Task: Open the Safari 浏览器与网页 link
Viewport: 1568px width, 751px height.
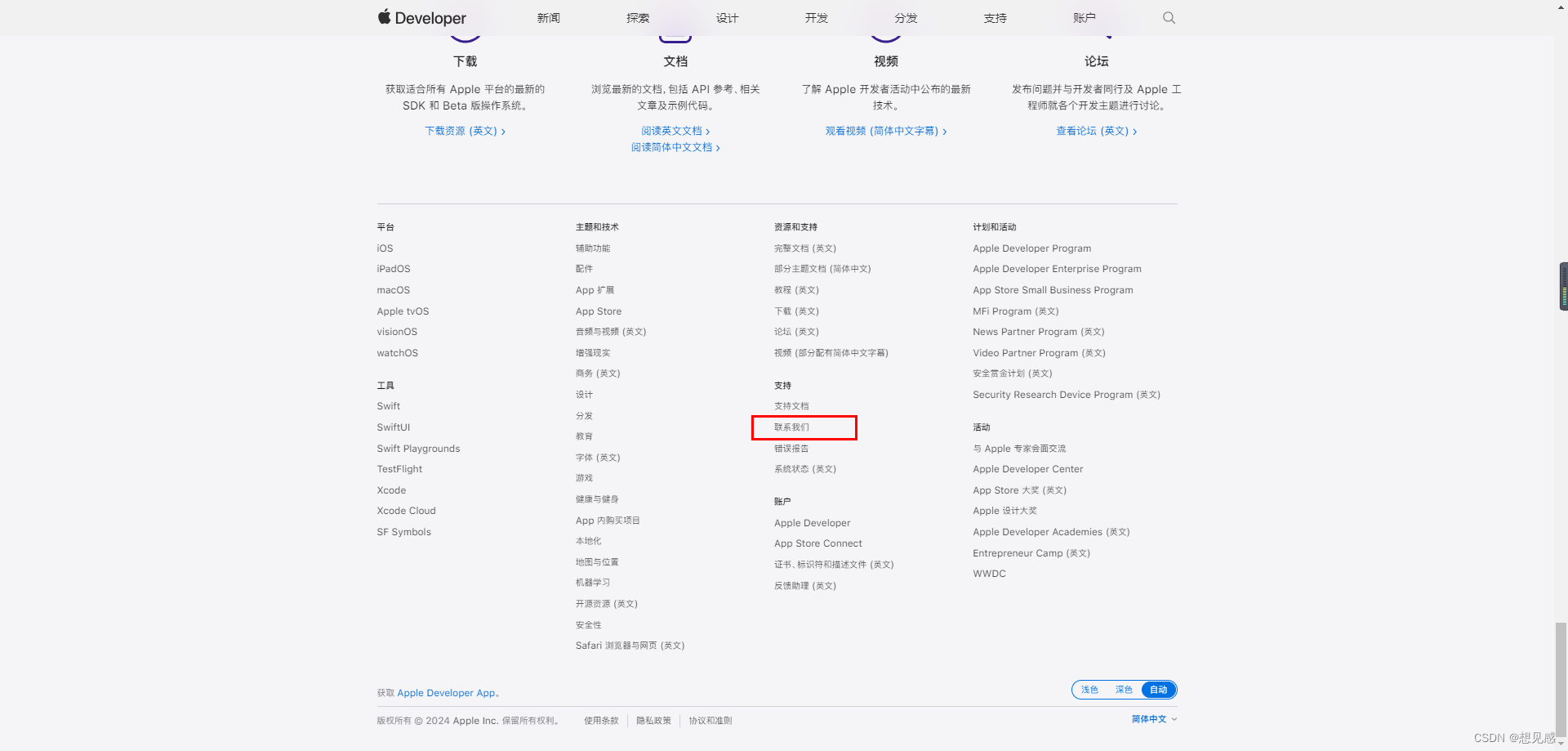Action: [630, 646]
